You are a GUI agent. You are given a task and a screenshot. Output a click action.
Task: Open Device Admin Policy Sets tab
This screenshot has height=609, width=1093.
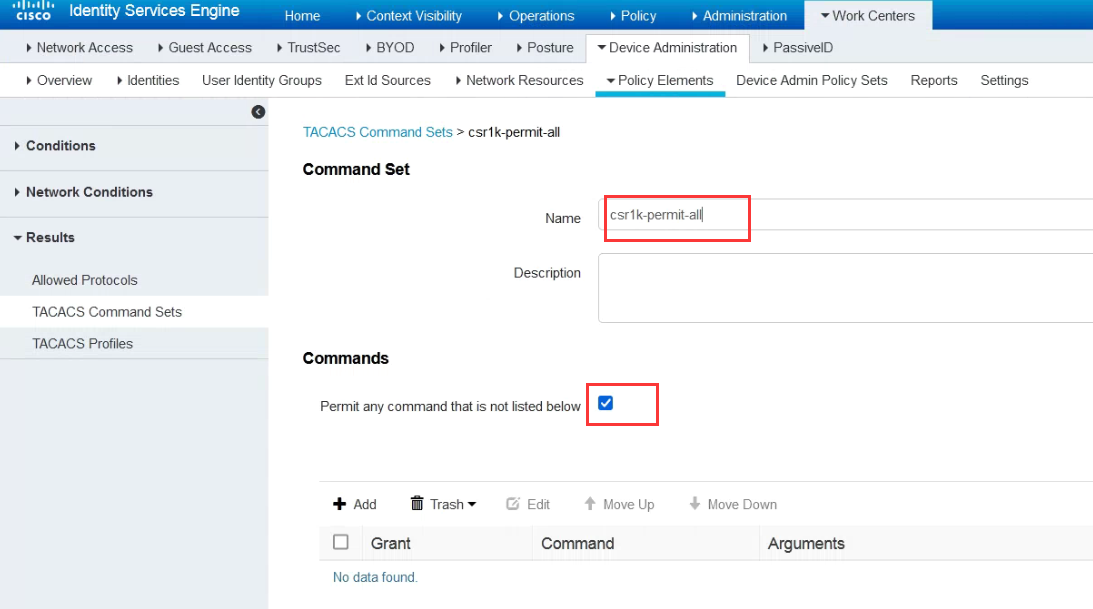tap(811, 80)
